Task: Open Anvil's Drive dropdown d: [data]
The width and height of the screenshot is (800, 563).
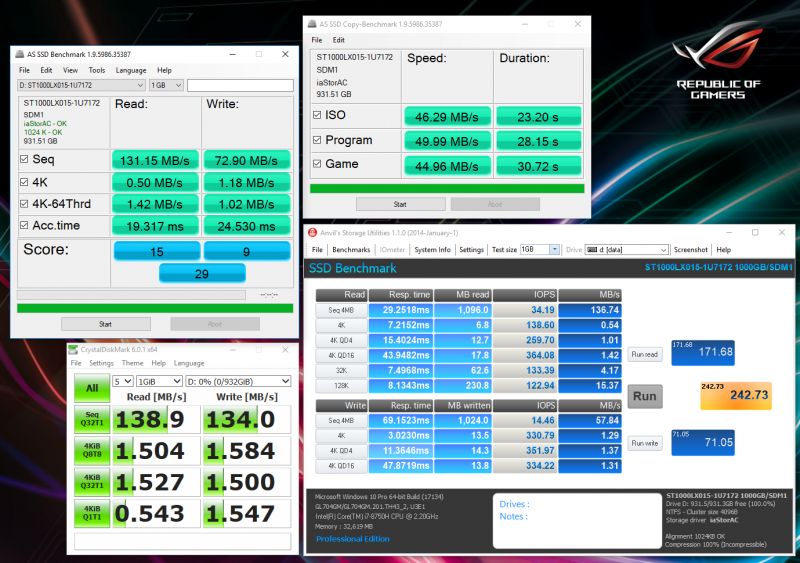Action: 626,250
